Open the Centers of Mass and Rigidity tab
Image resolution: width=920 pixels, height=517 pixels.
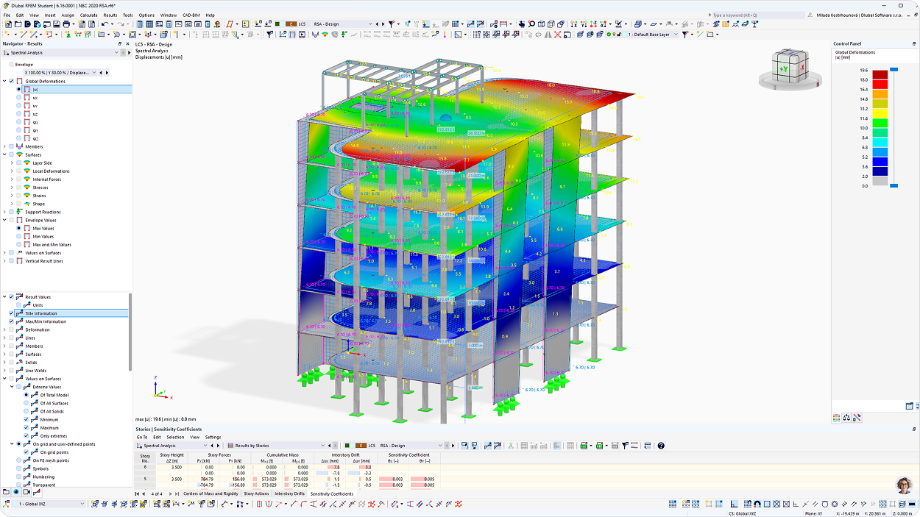tap(211, 494)
